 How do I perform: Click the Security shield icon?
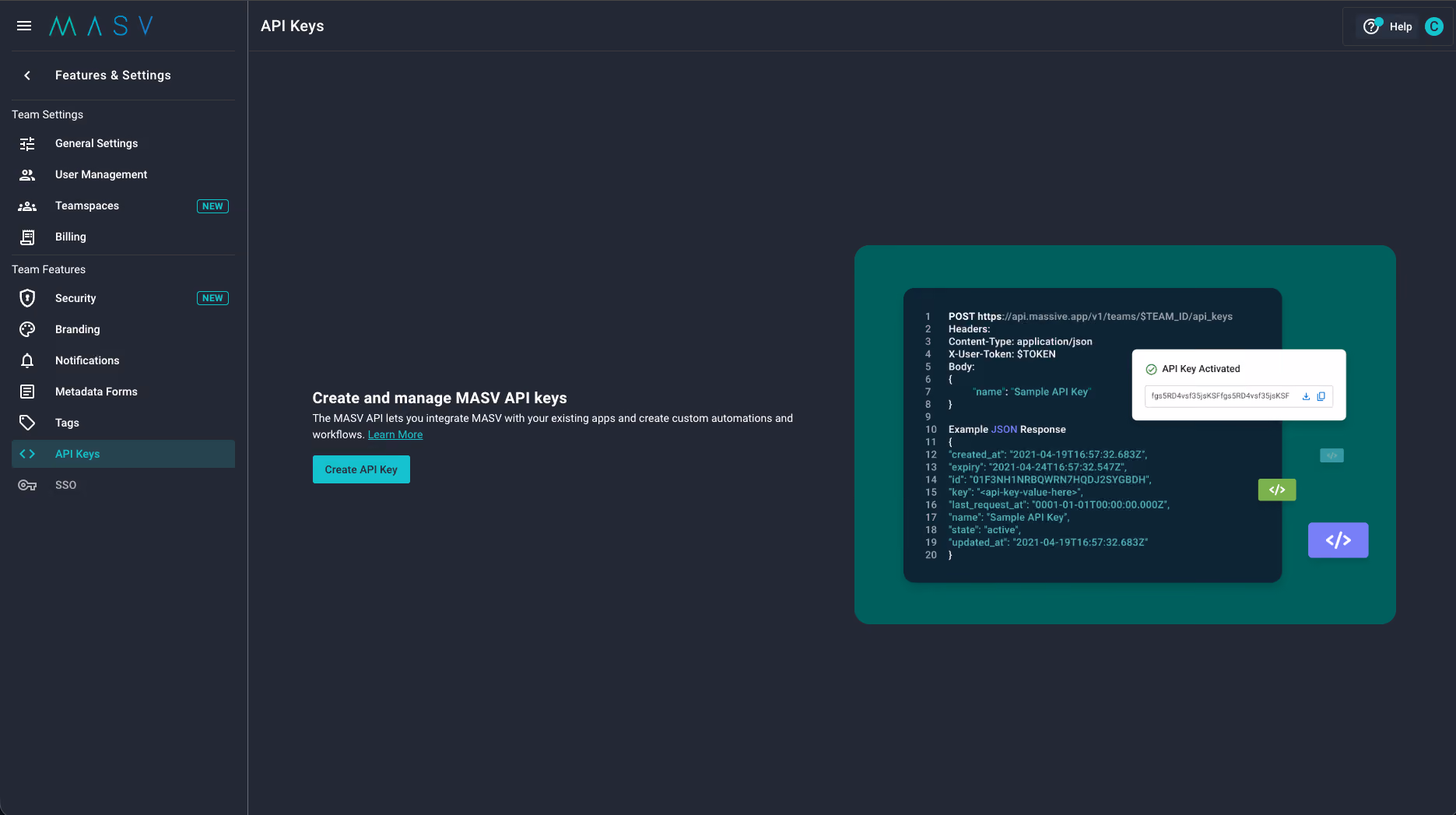[x=27, y=298]
